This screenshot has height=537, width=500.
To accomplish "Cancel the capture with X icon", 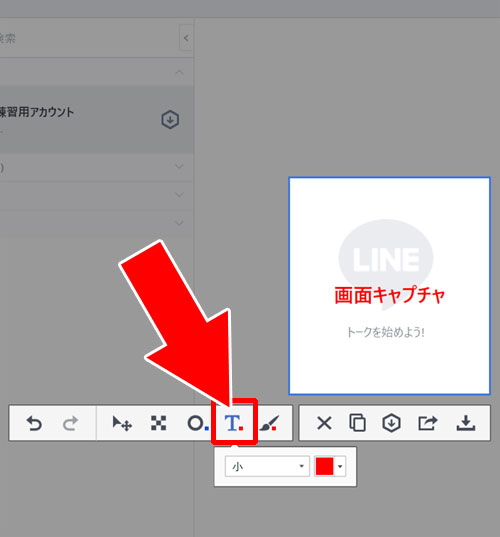I will coord(324,423).
